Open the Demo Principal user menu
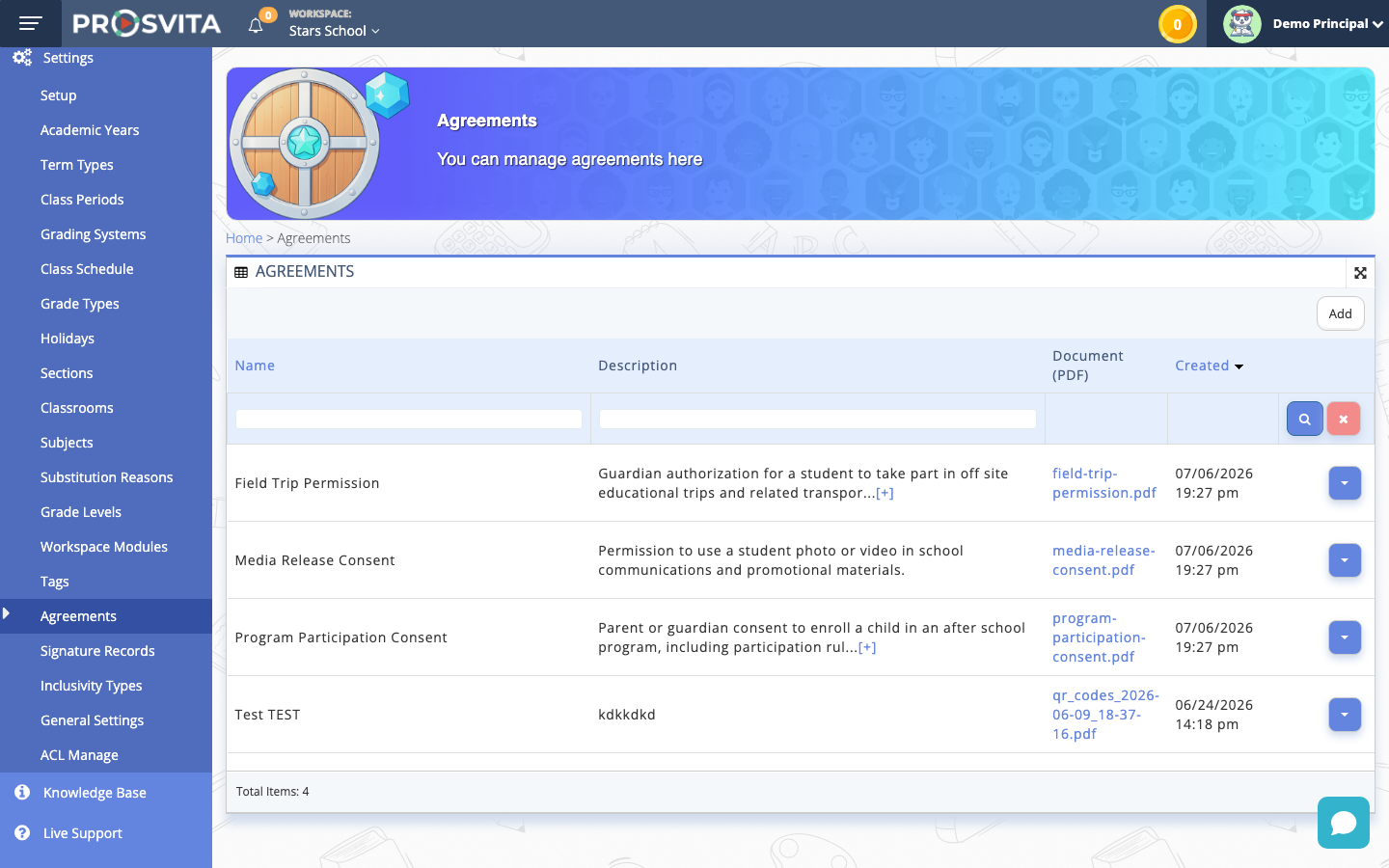Screen dimensions: 1389x868 pos(1327,24)
